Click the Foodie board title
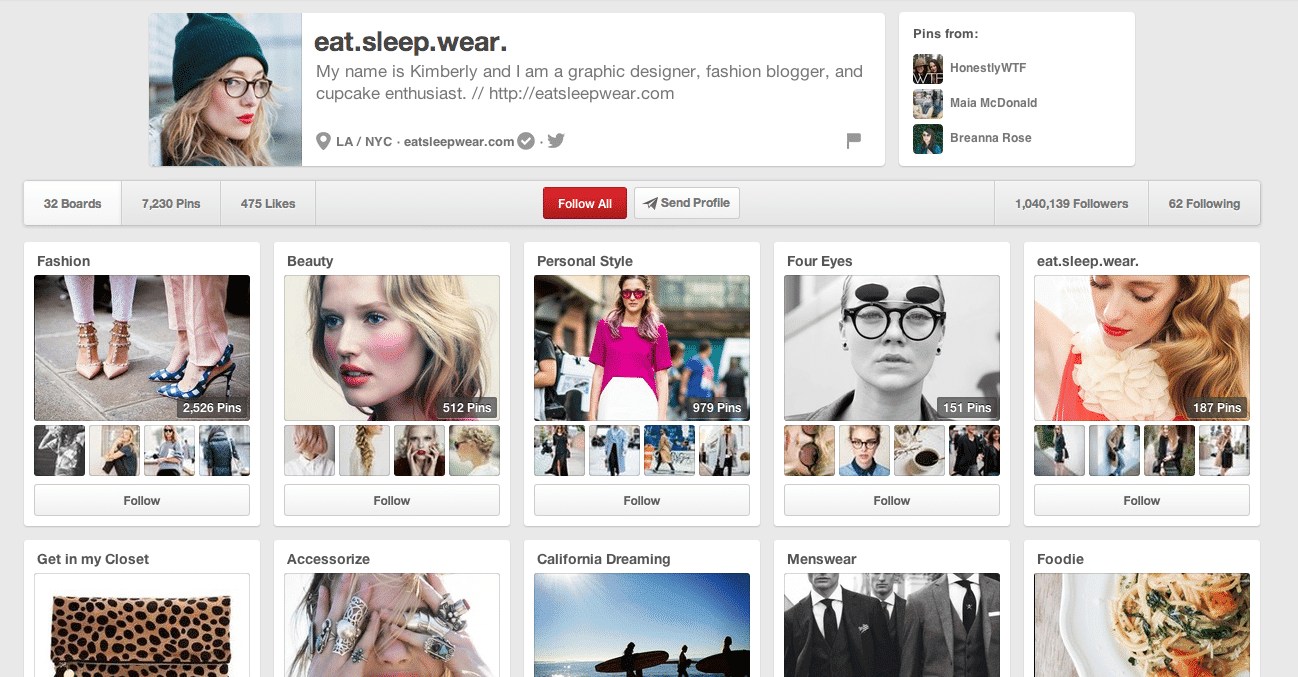Screen dimensions: 1298x677 (x=1061, y=559)
